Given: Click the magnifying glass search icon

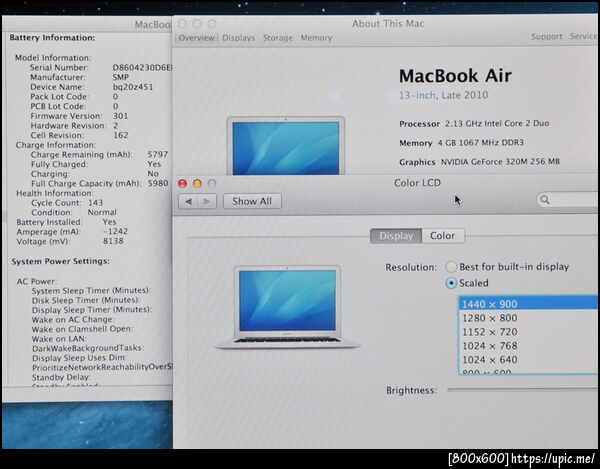Looking at the screenshot, I should coord(545,200).
